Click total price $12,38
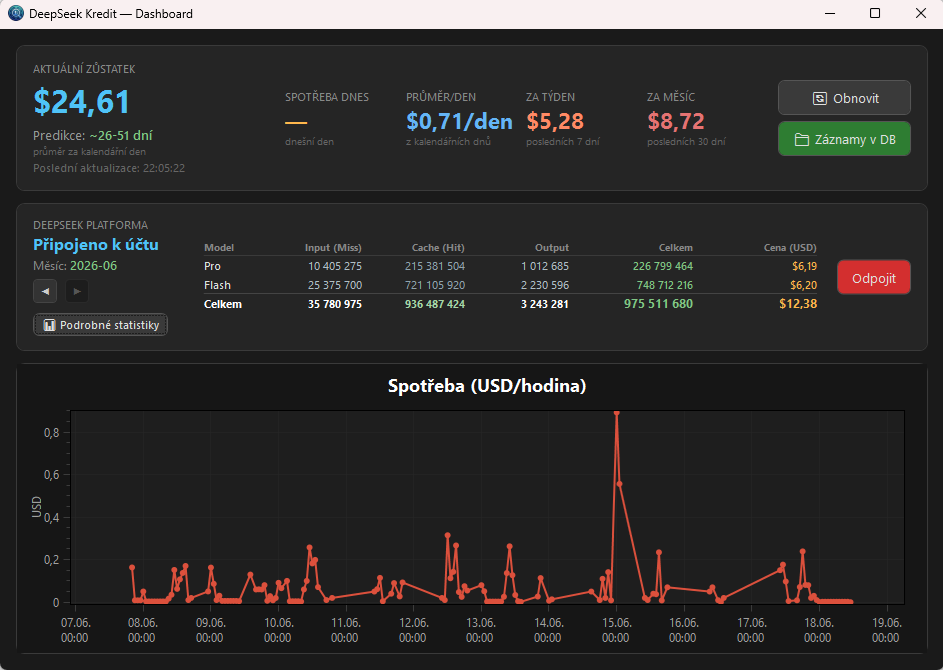The height and width of the screenshot is (670, 943). 798,304
